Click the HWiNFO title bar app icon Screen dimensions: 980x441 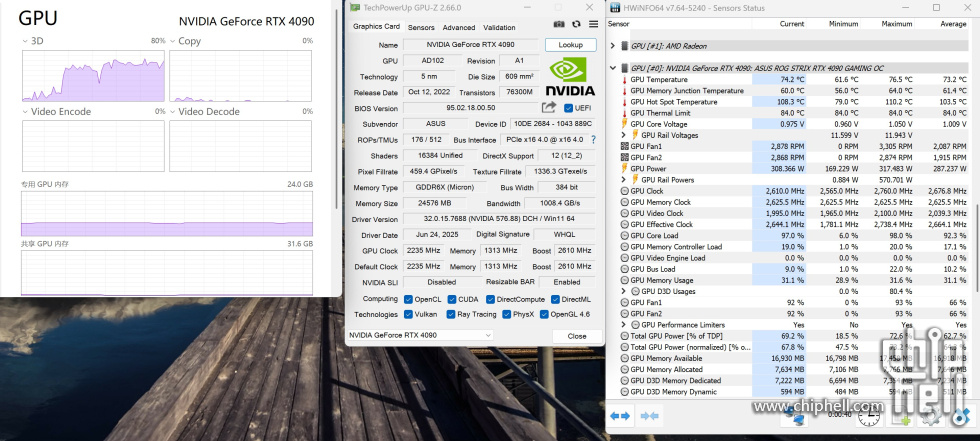pyautogui.click(x=614, y=7)
